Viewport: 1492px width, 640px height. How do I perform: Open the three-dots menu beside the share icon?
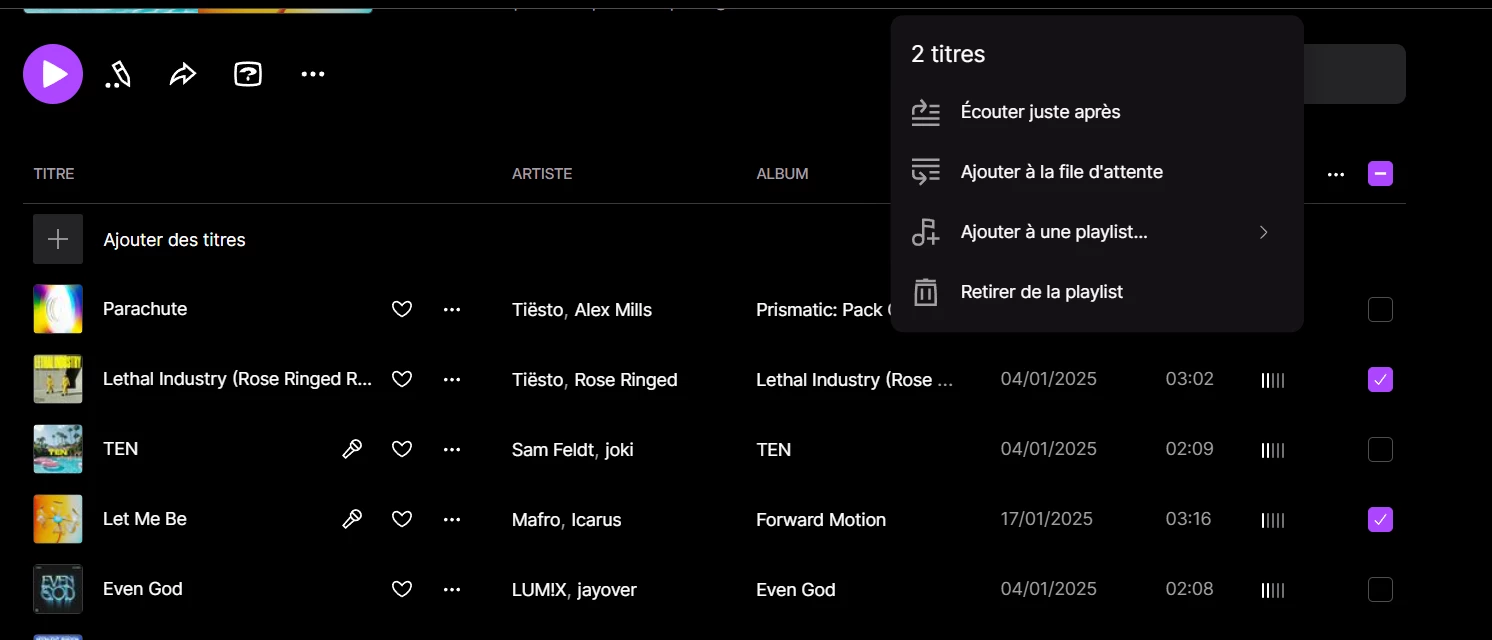click(x=313, y=74)
